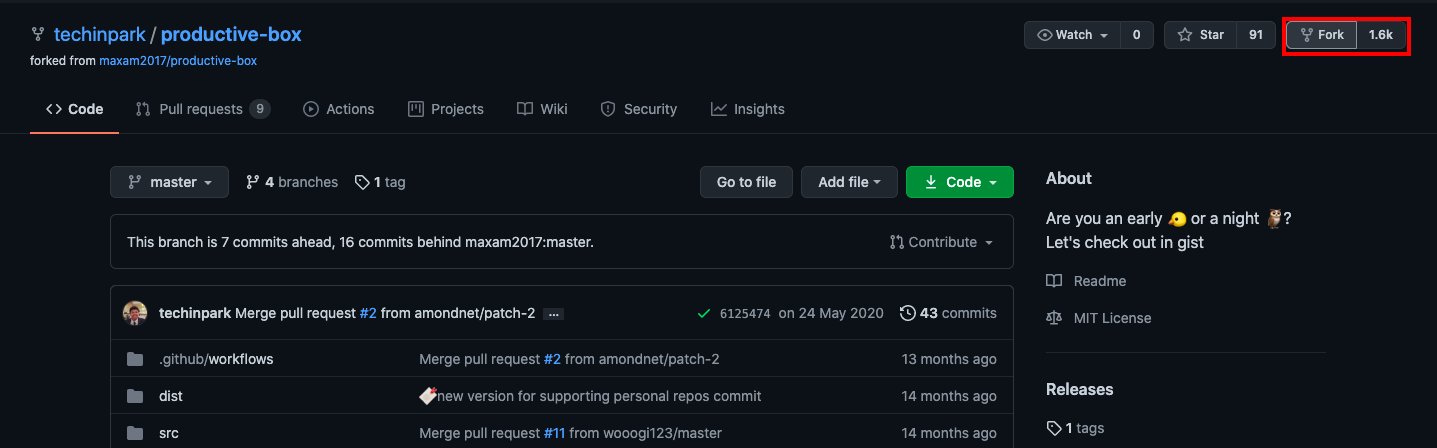Click the dist folder icon
The height and width of the screenshot is (448, 1437).
[x=135, y=396]
